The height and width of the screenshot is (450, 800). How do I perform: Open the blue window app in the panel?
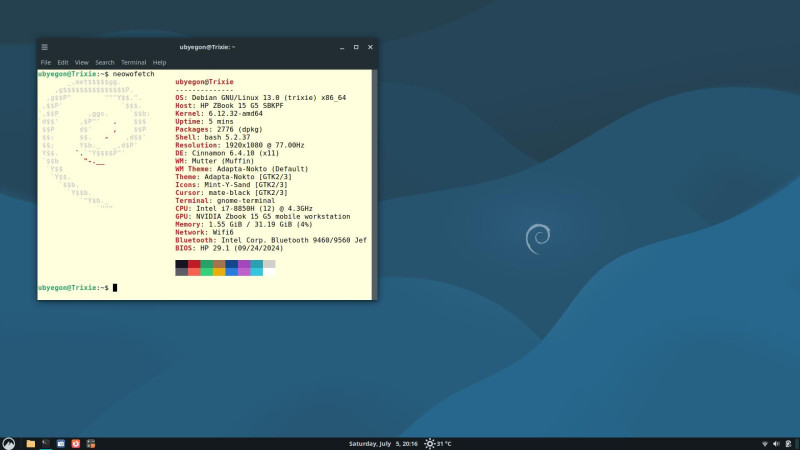point(61,444)
